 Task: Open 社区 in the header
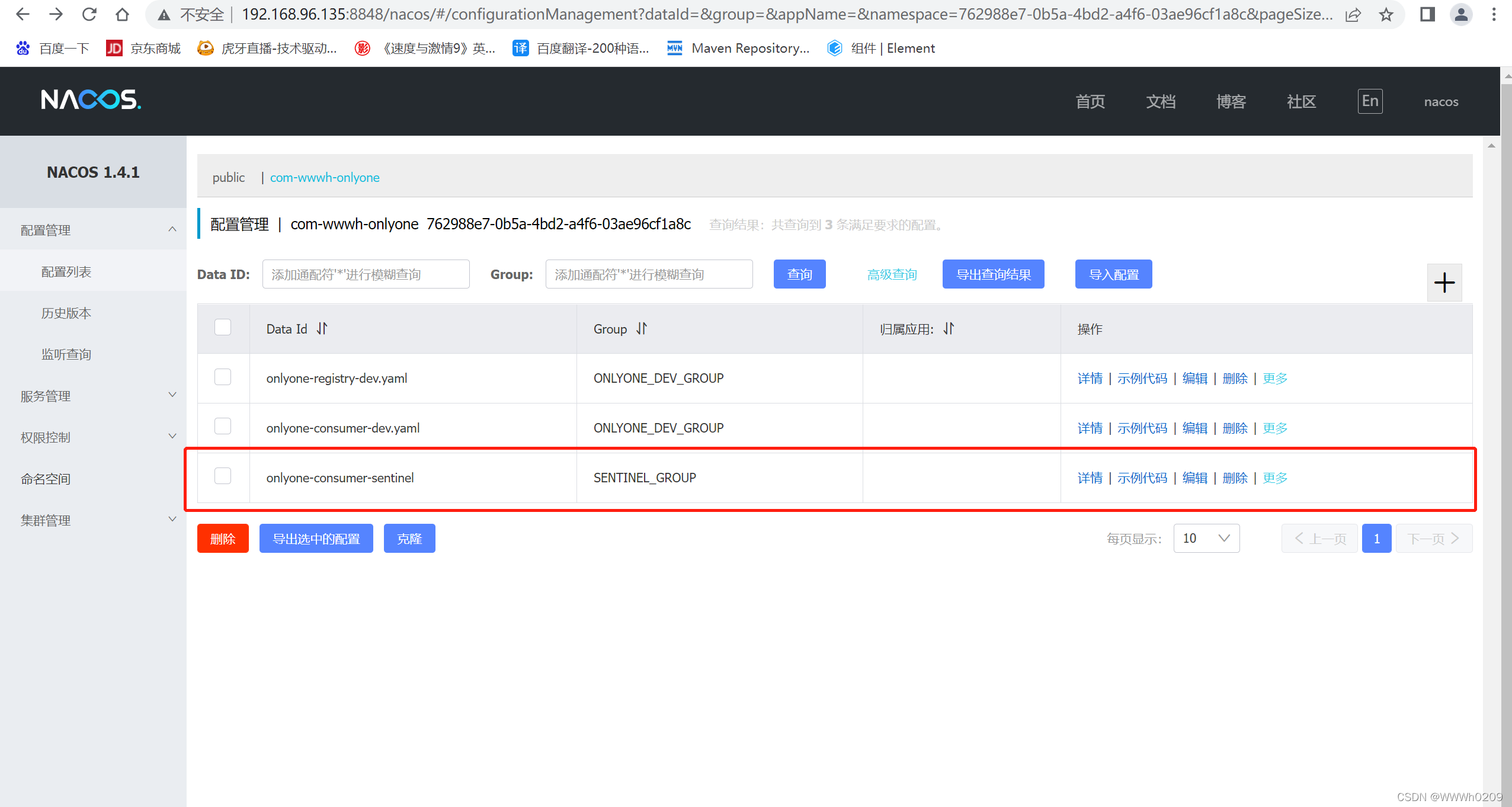pyautogui.click(x=1301, y=101)
